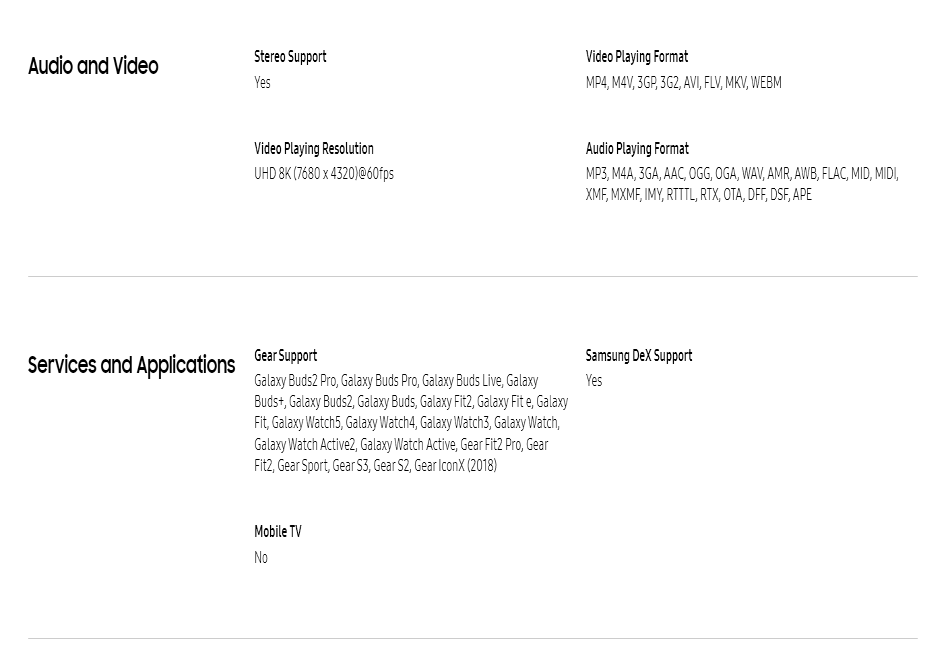Click the UHD 8K (7680 x 4320)@60fps value

[x=324, y=174]
